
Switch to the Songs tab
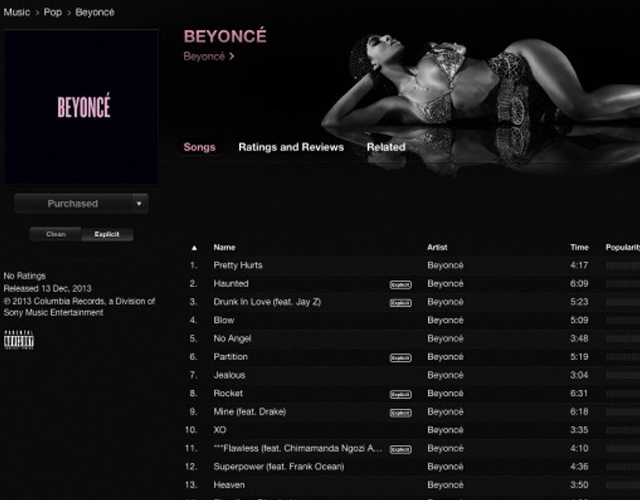[199, 147]
